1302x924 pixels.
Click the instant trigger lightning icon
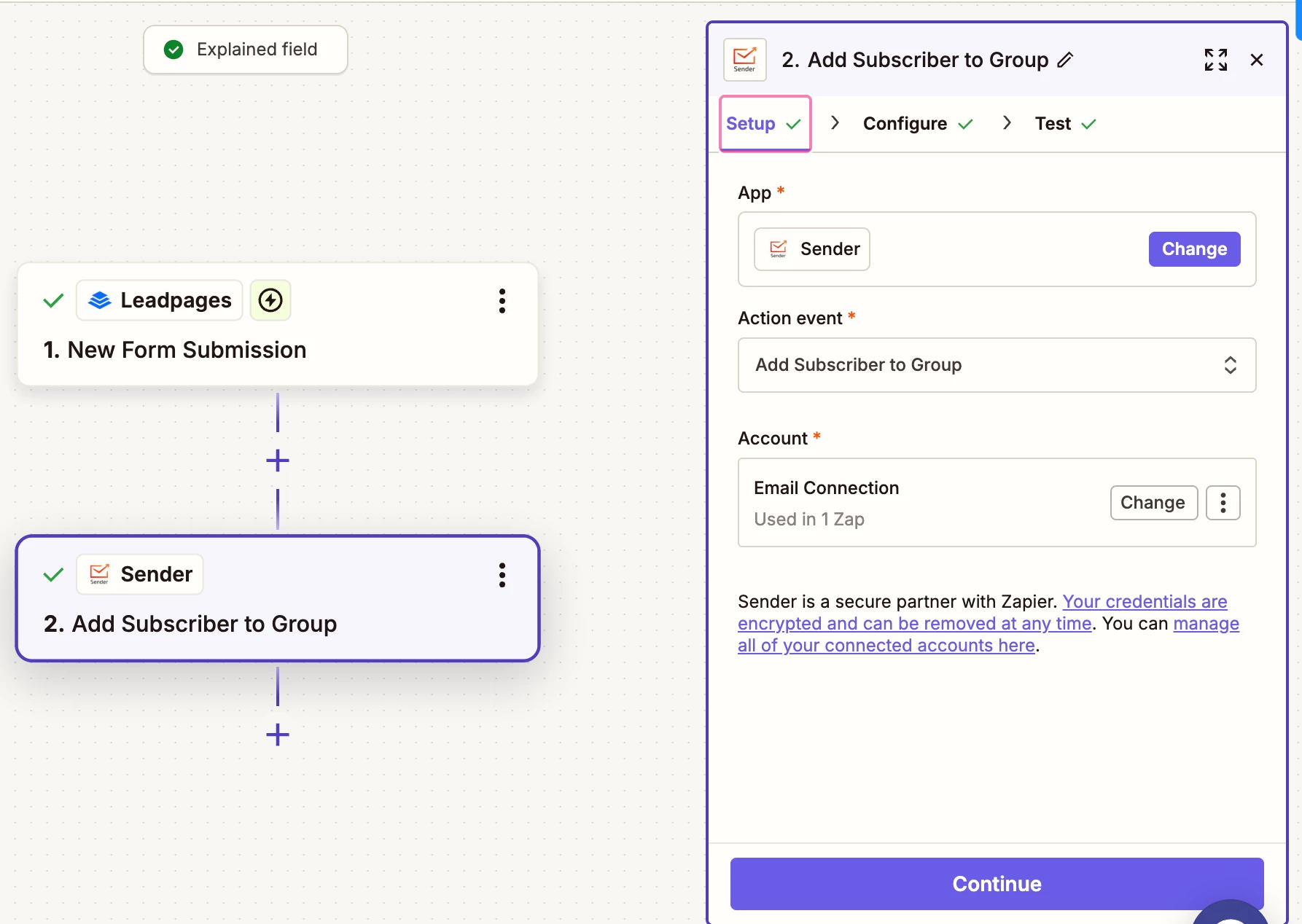coord(270,300)
